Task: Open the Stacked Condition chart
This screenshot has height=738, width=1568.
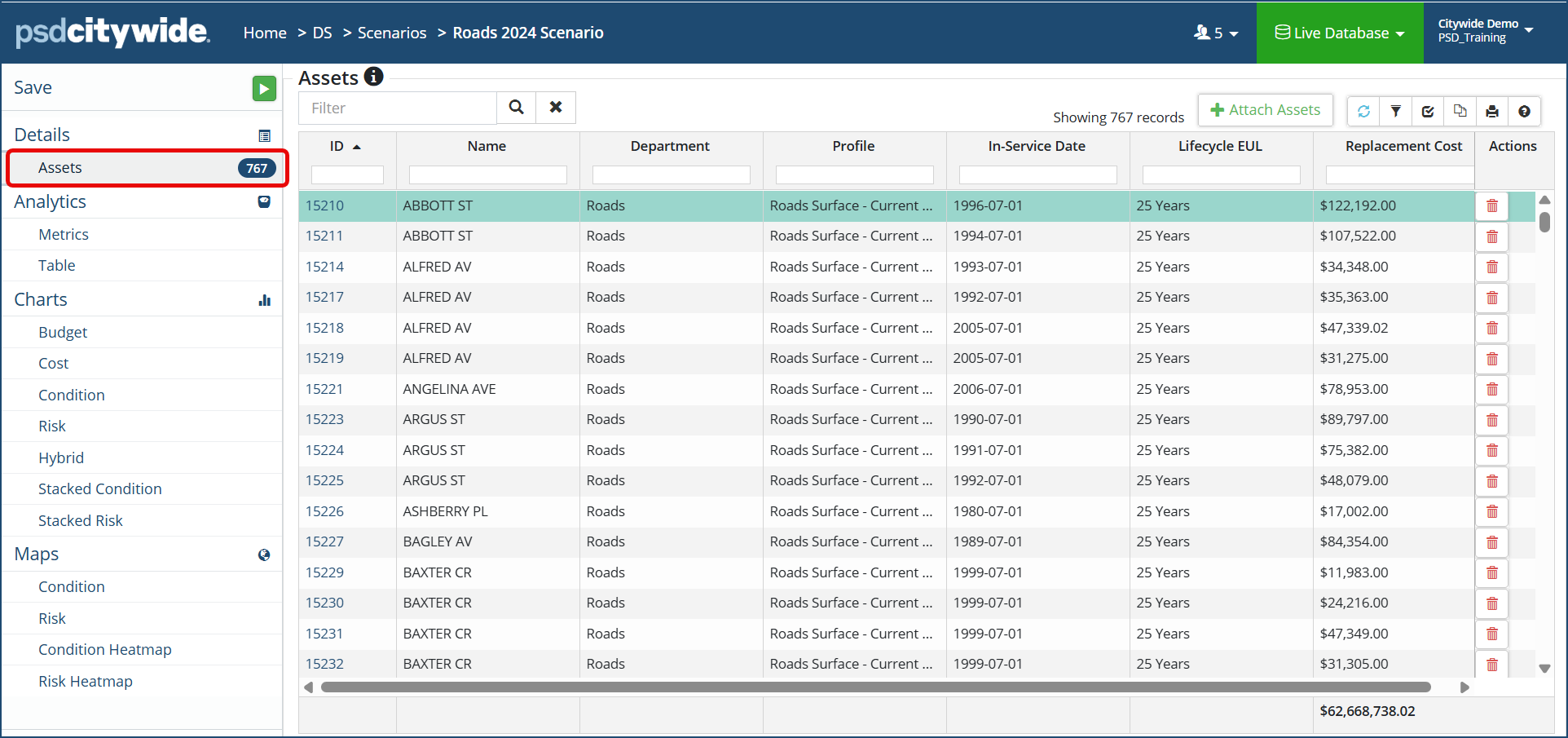Action: 99,488
